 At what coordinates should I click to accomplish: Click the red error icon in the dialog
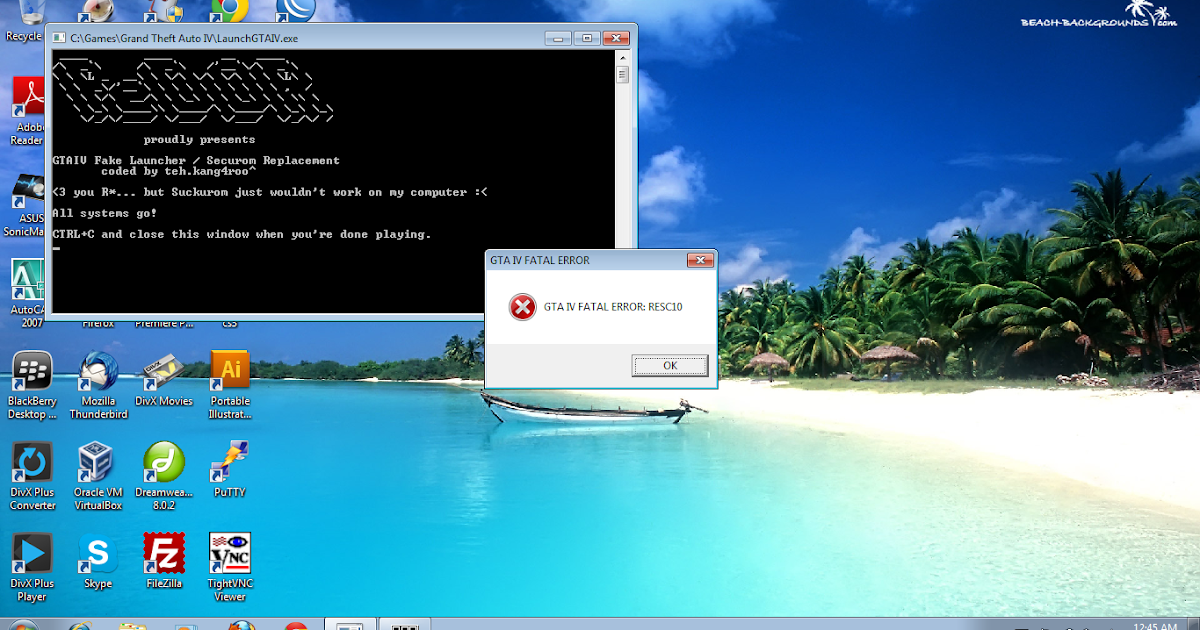[x=522, y=307]
